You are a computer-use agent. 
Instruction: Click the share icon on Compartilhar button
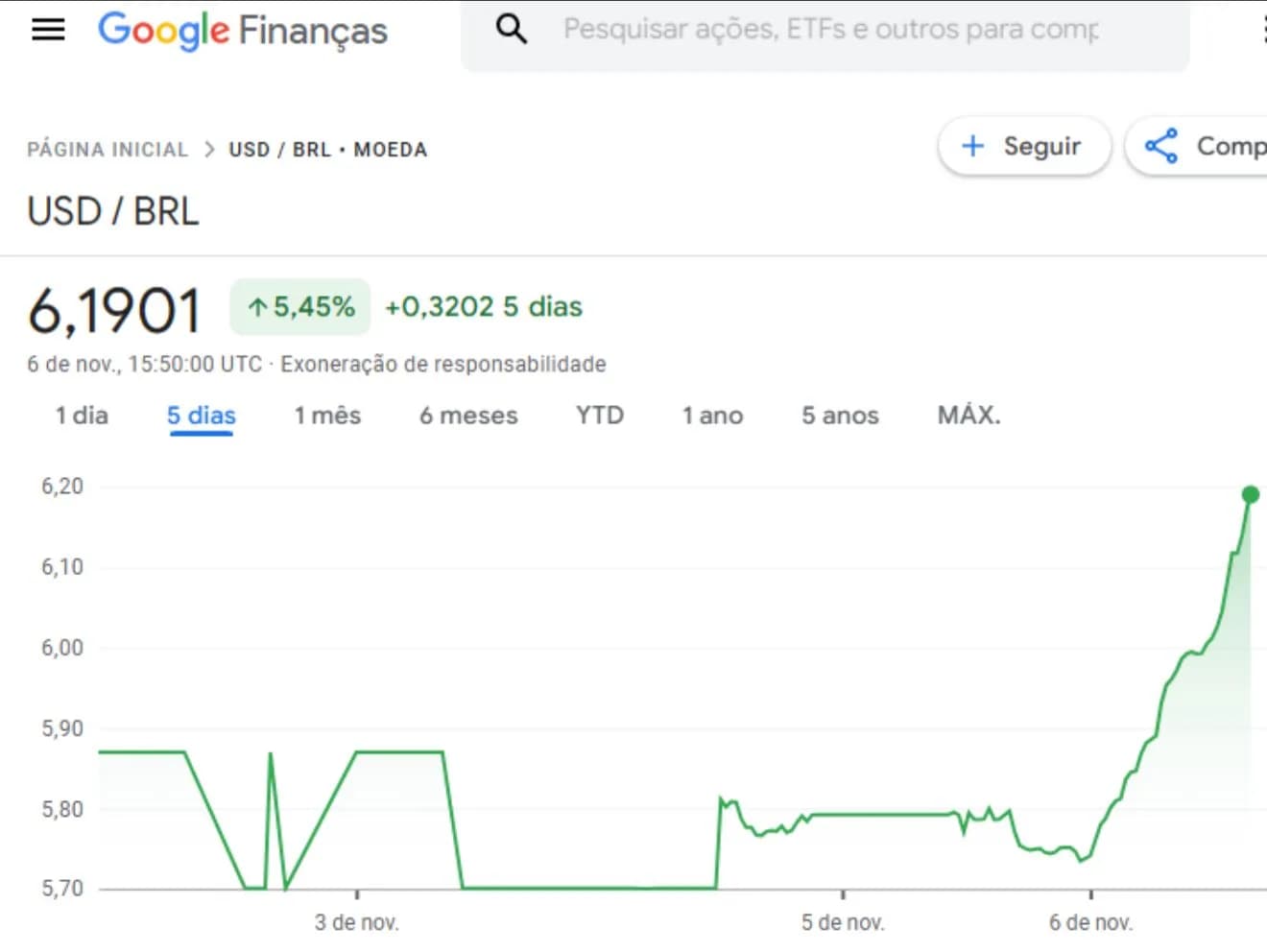(x=1161, y=146)
